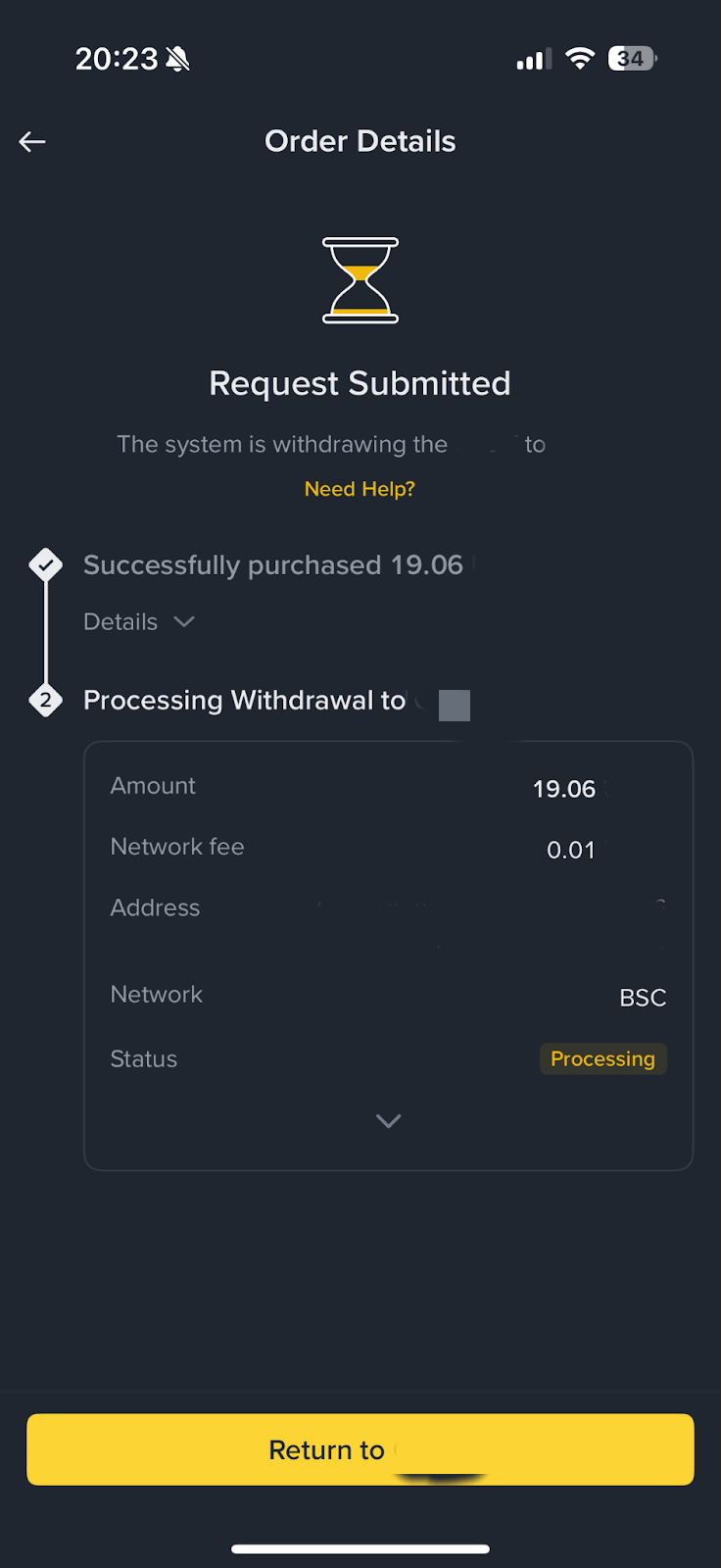Go back using the left arrow

point(32,142)
